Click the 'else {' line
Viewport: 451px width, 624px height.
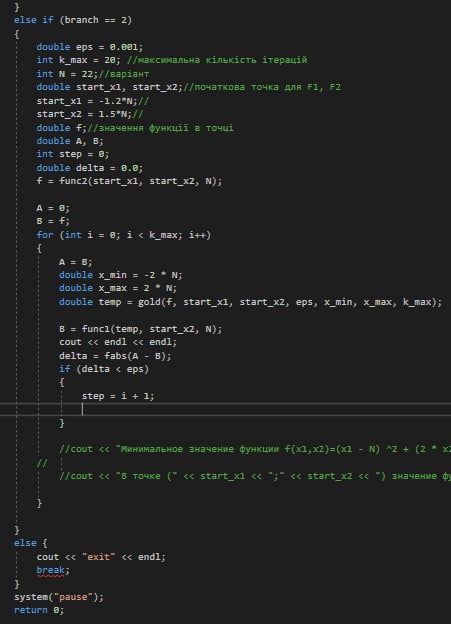[x=31, y=543]
